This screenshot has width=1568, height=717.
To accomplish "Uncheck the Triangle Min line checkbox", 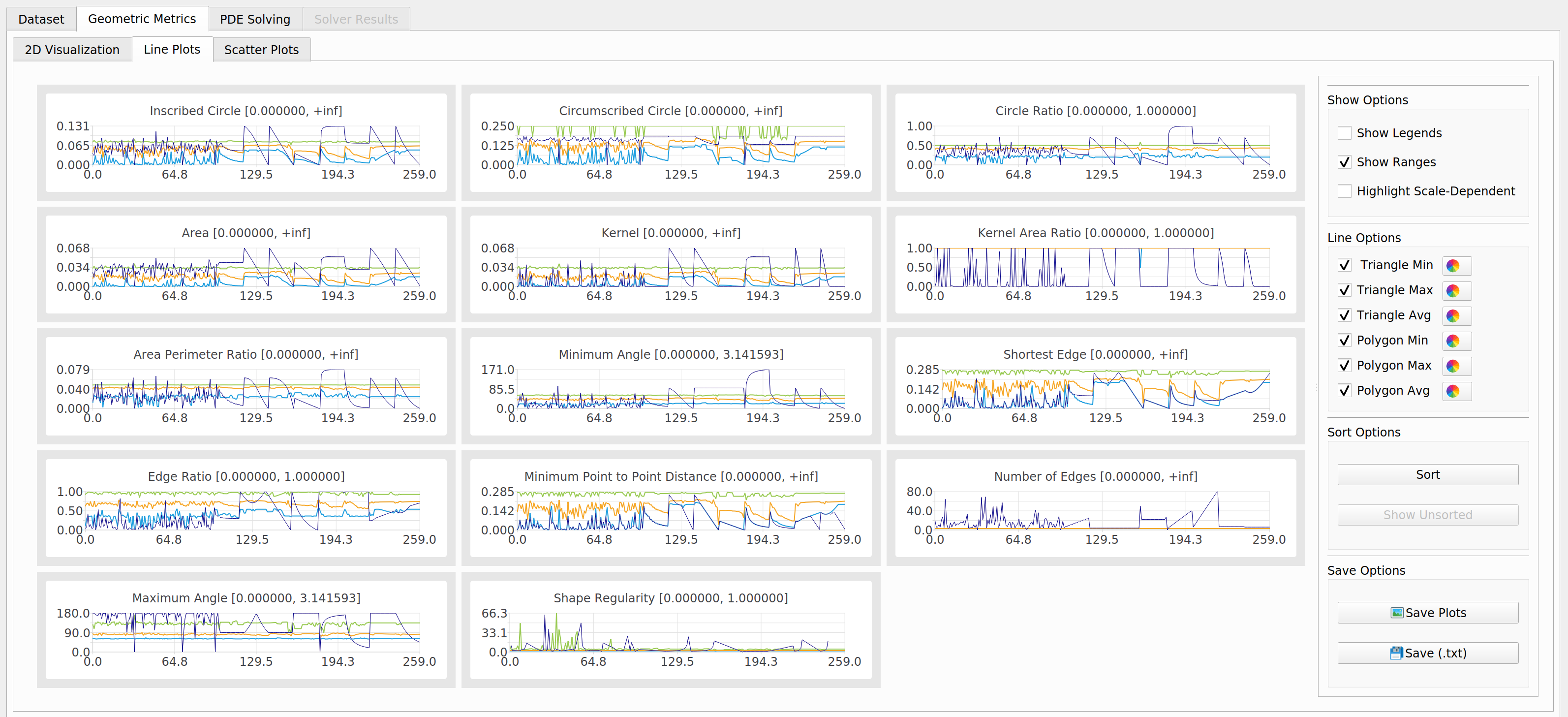I will pyautogui.click(x=1345, y=265).
